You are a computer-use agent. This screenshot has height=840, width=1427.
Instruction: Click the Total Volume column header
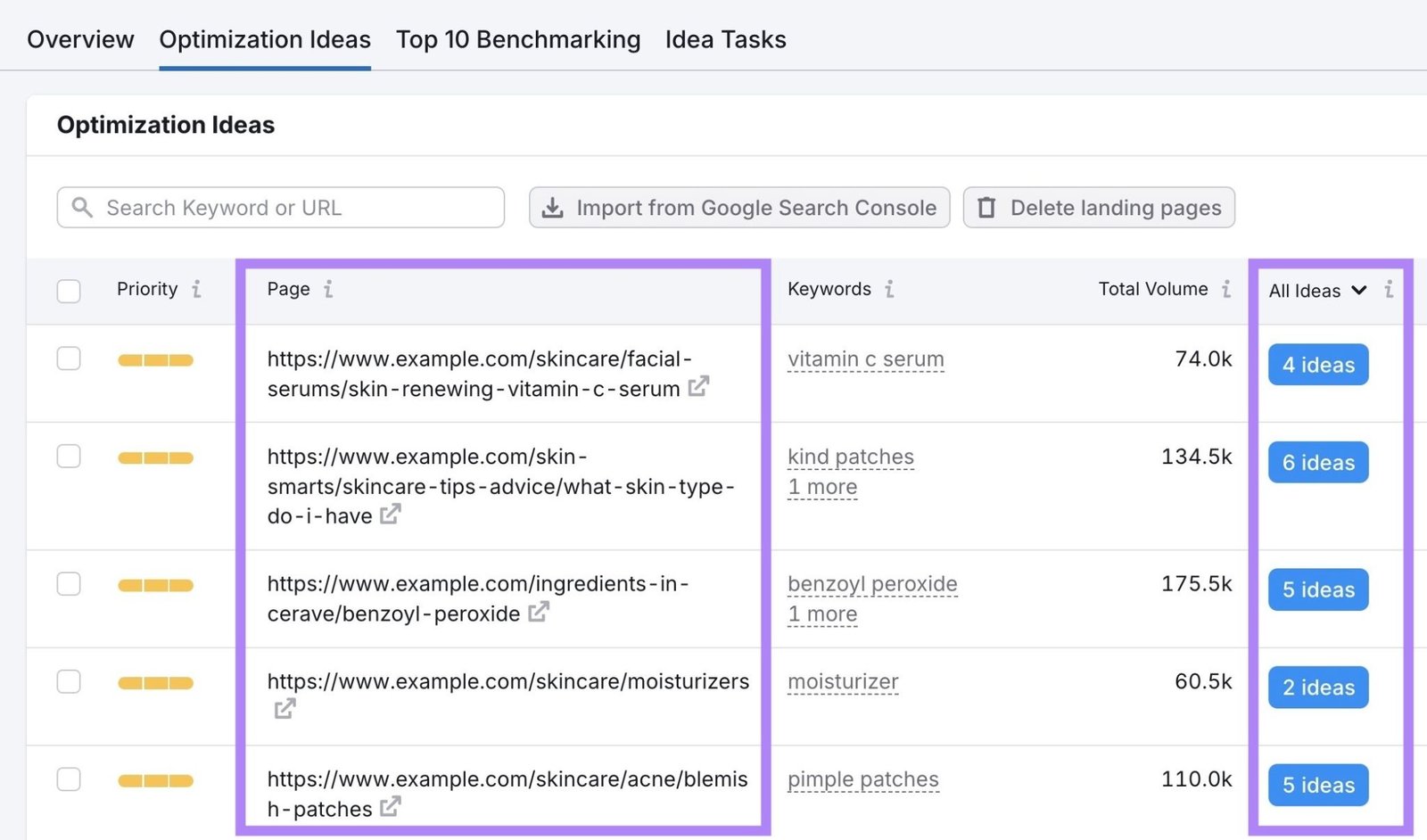point(1152,289)
